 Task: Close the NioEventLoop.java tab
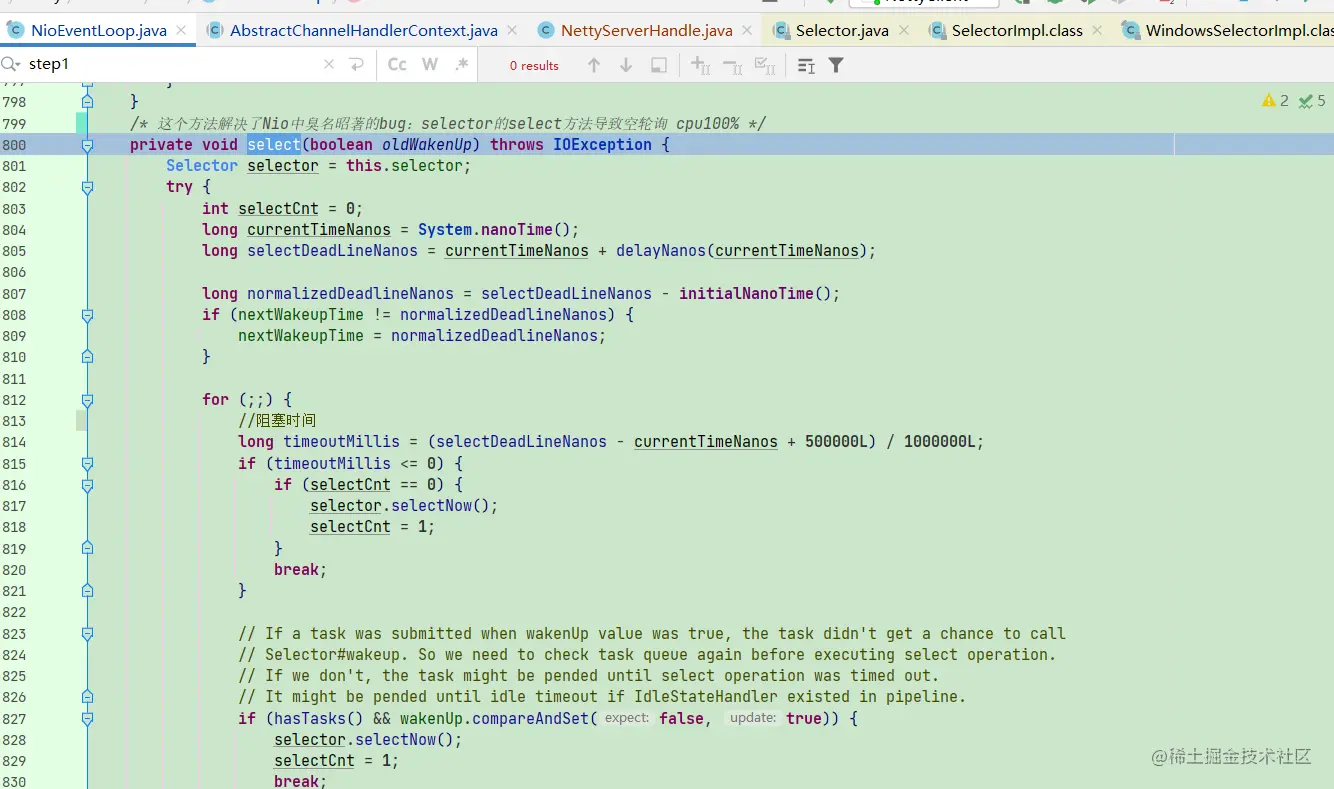click(x=181, y=30)
